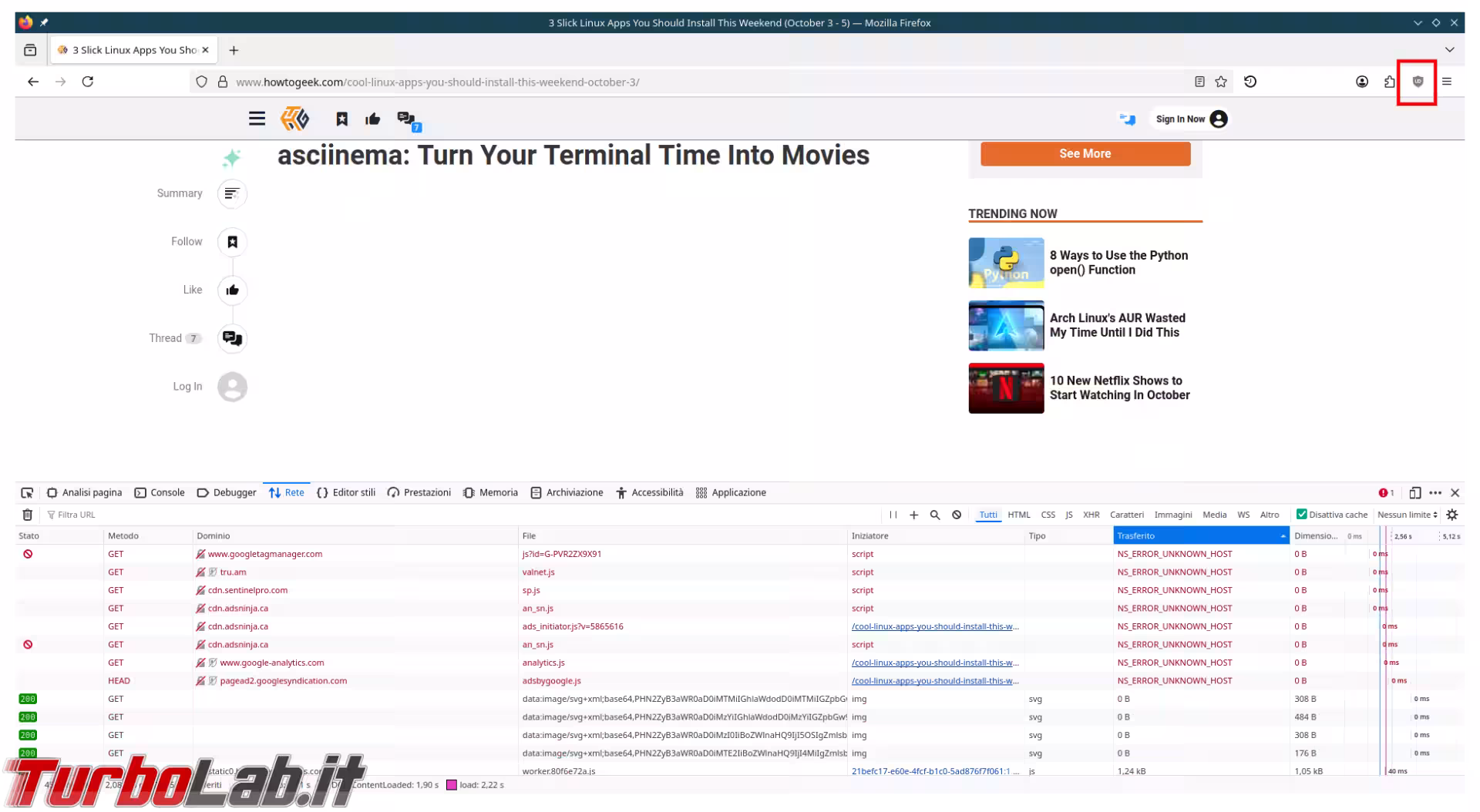Uncheck the Disattiva cache checkbox
The width and height of the screenshot is (1480, 812).
click(1301, 515)
